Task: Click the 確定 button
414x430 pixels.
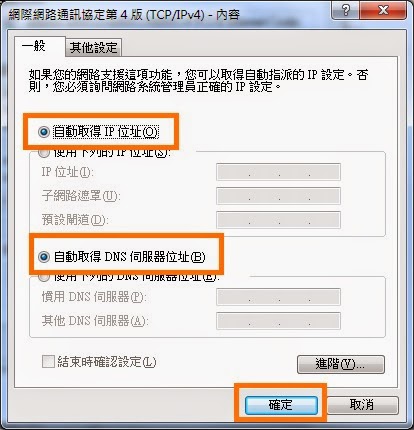Action: [281, 405]
